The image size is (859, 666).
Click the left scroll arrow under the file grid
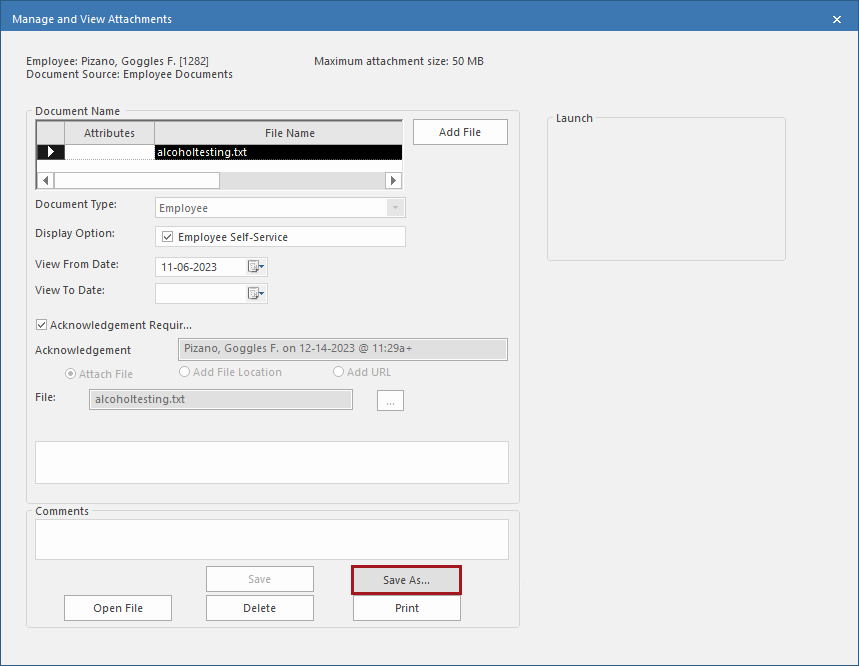[44, 180]
